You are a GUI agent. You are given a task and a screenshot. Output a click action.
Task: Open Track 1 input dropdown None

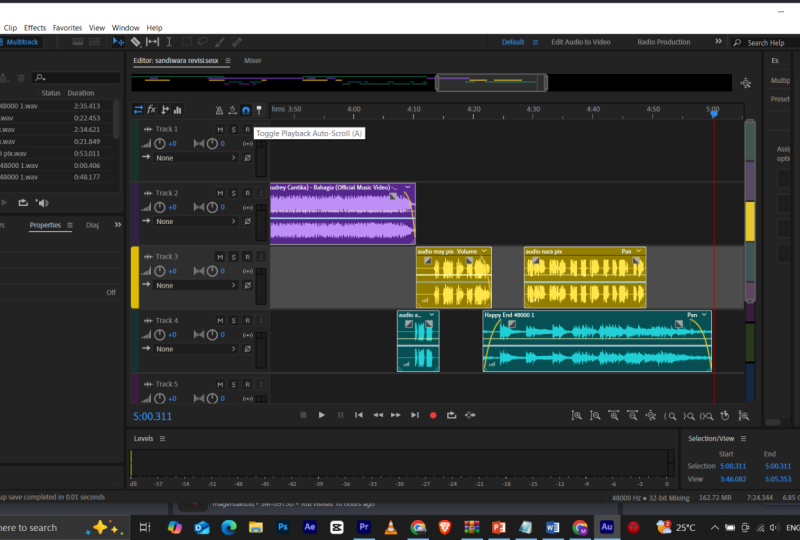(x=196, y=158)
